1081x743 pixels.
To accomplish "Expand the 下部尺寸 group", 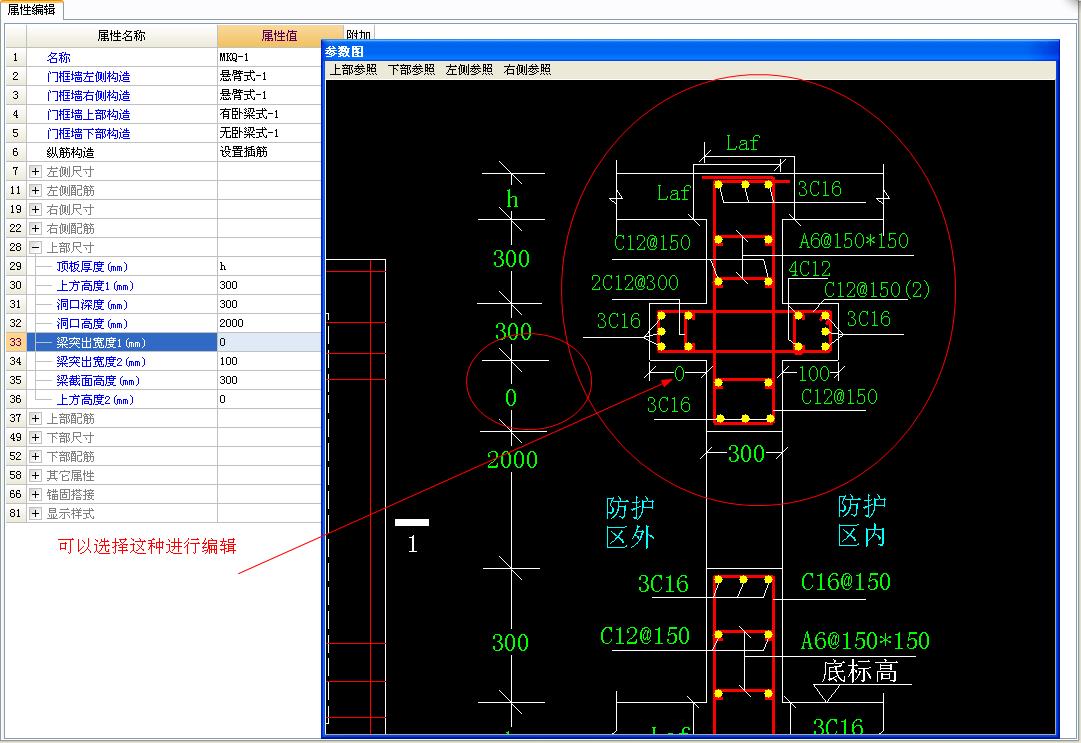I will [35, 438].
